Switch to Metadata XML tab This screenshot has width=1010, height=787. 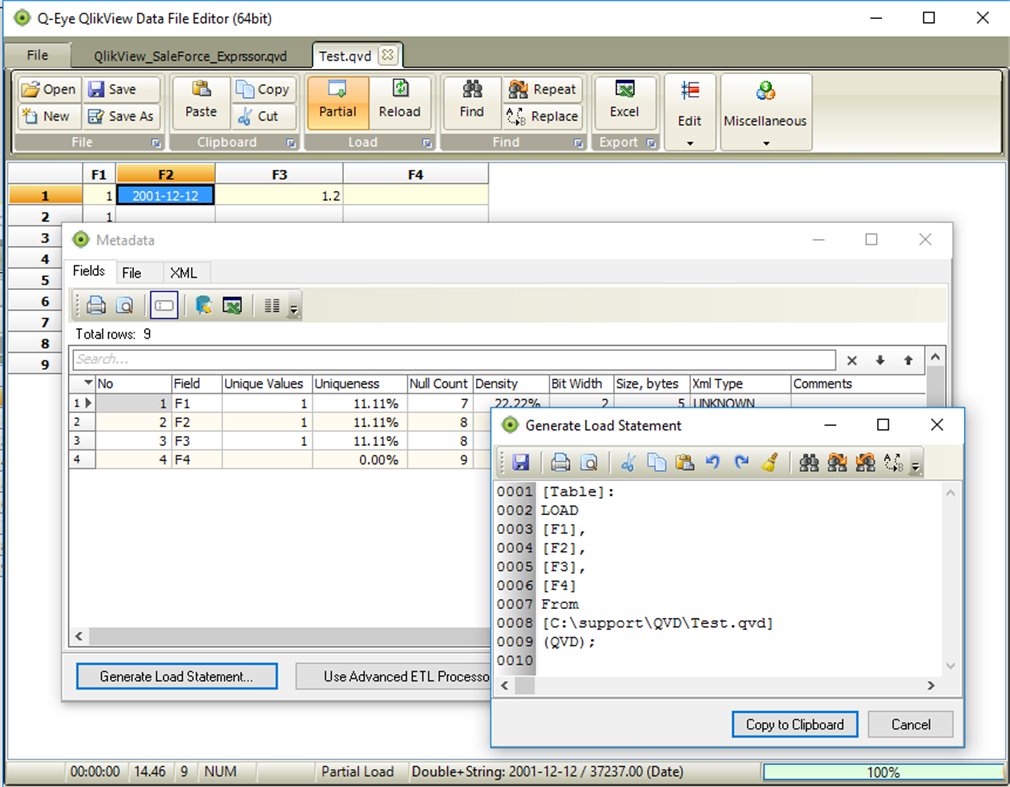[184, 273]
